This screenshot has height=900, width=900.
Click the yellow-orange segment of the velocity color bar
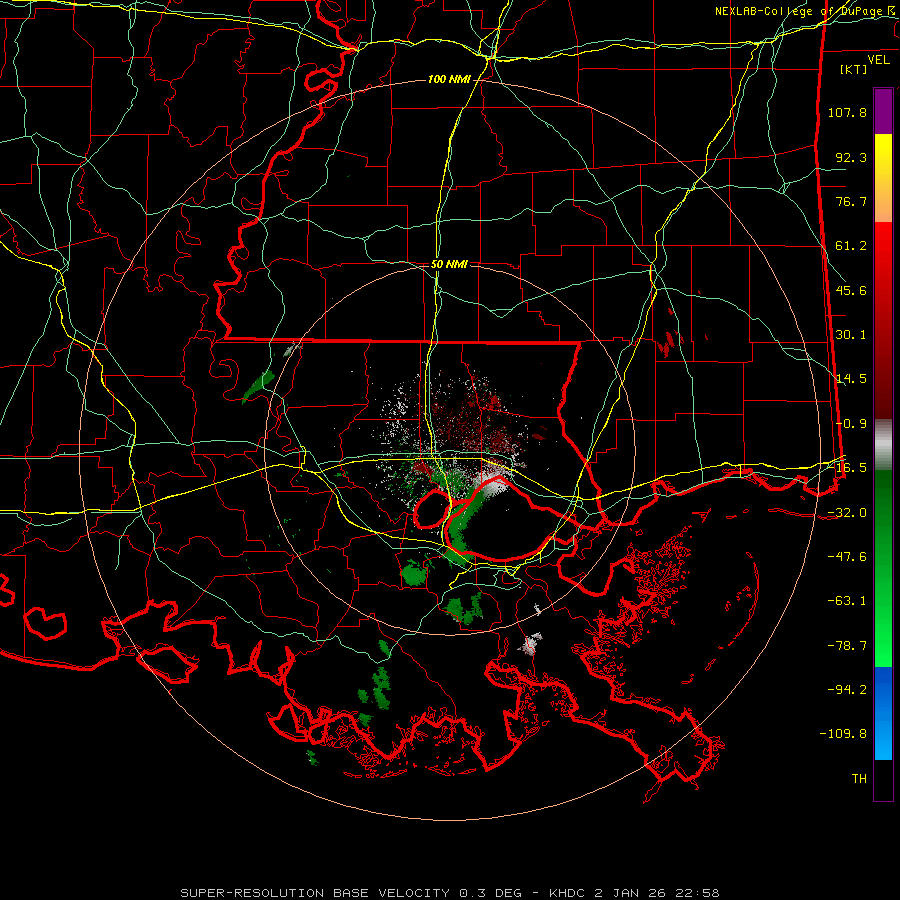pyautogui.click(x=883, y=178)
